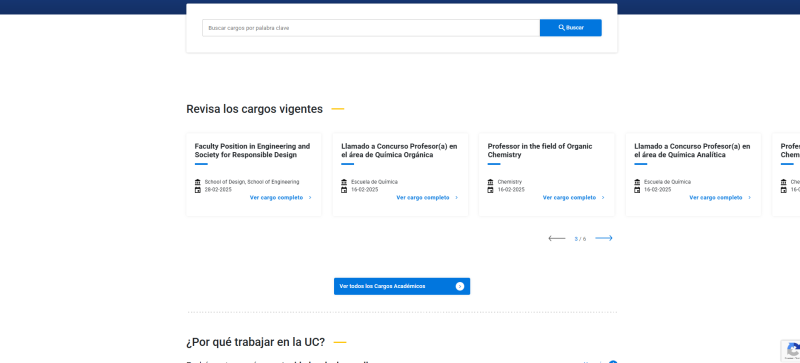Image resolution: width=800 pixels, height=363 pixels.
Task: Click 'Ver todos los Cargos Académicos' button
Action: point(402,286)
